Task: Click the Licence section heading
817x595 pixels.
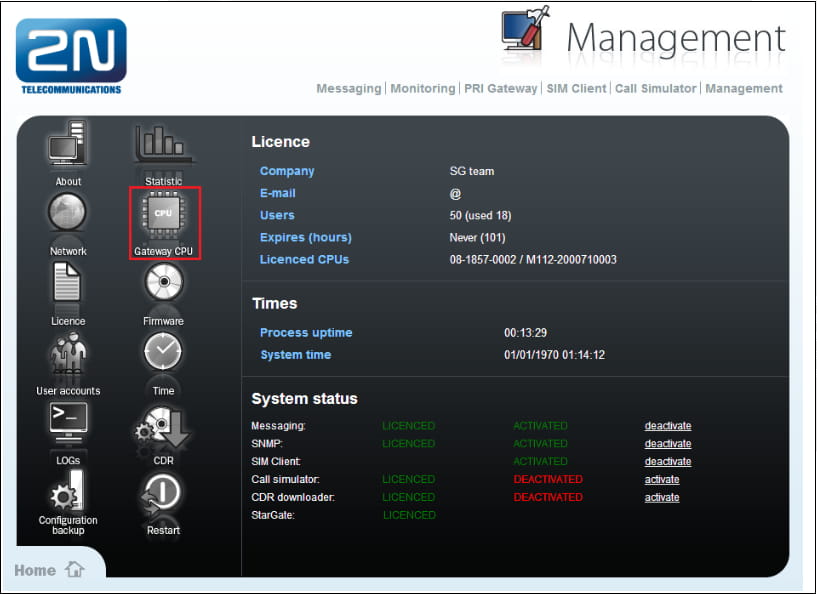Action: click(x=280, y=142)
